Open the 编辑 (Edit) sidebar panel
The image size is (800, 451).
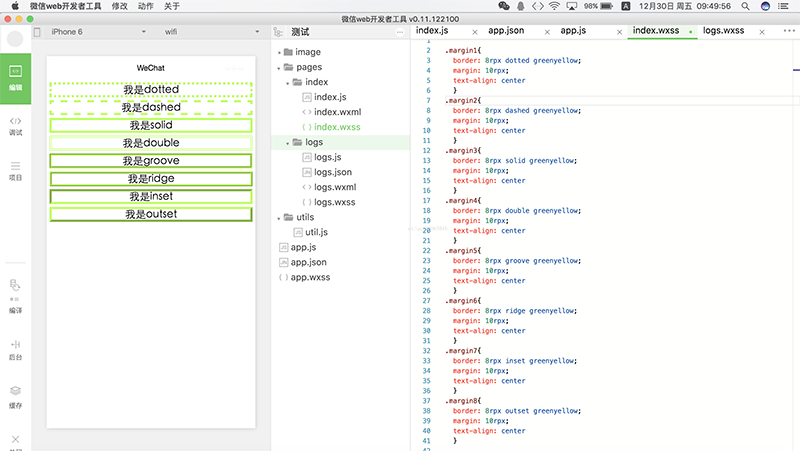point(15,79)
